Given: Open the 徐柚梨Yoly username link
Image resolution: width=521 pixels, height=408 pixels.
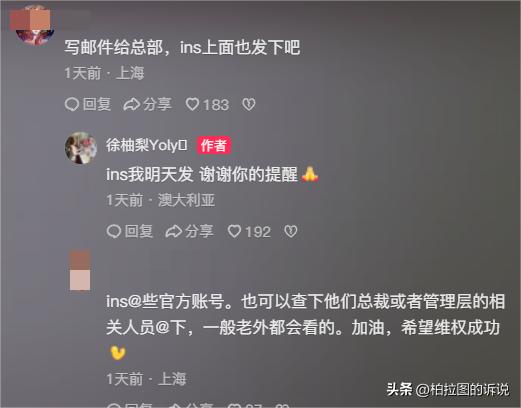Looking at the screenshot, I should coord(147,145).
